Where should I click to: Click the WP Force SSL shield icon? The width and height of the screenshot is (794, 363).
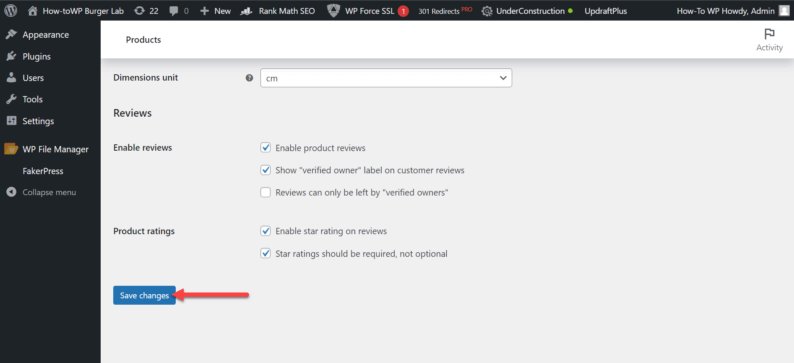click(x=333, y=11)
